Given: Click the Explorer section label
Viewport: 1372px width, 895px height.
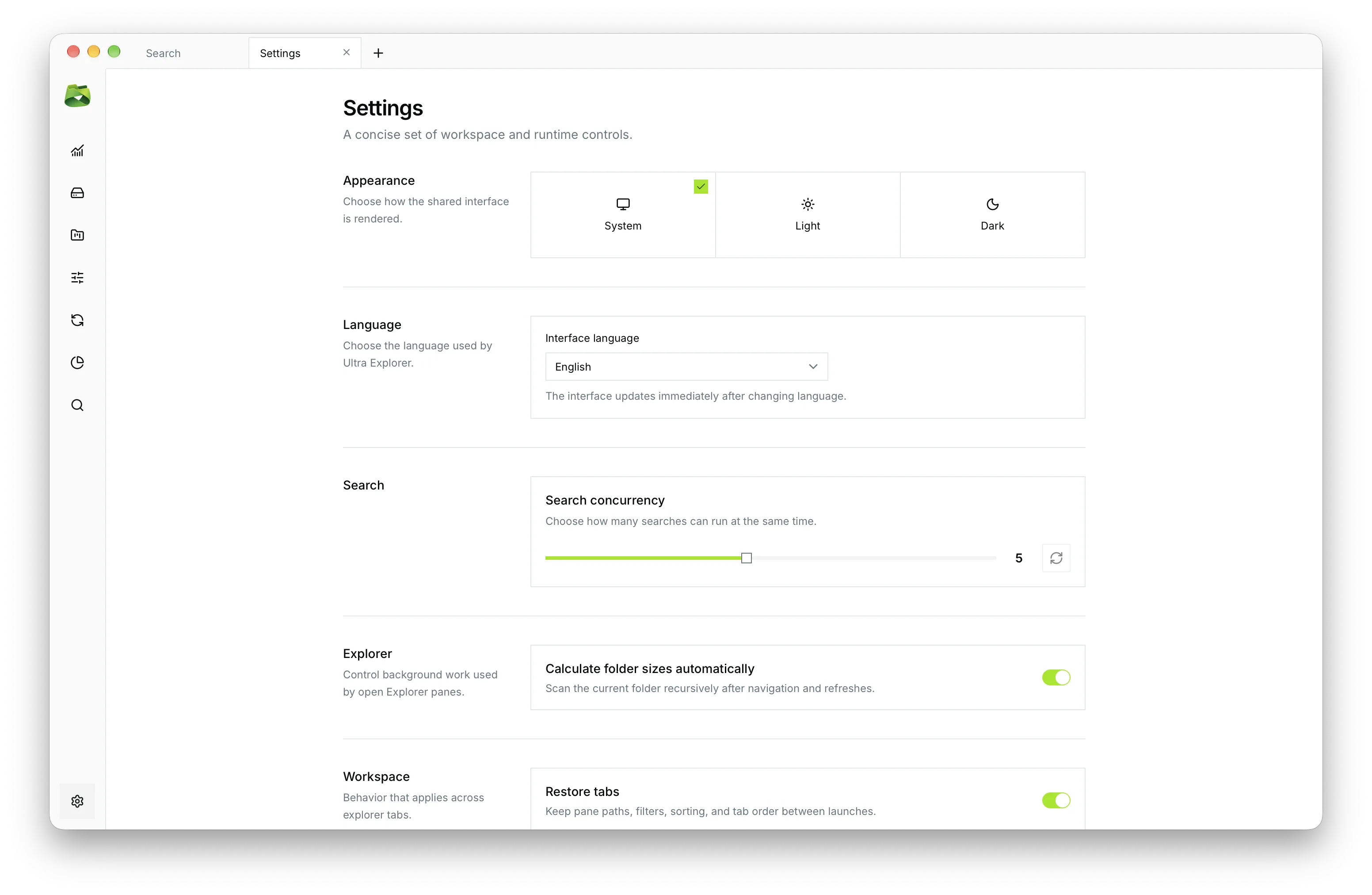Looking at the screenshot, I should pos(367,654).
